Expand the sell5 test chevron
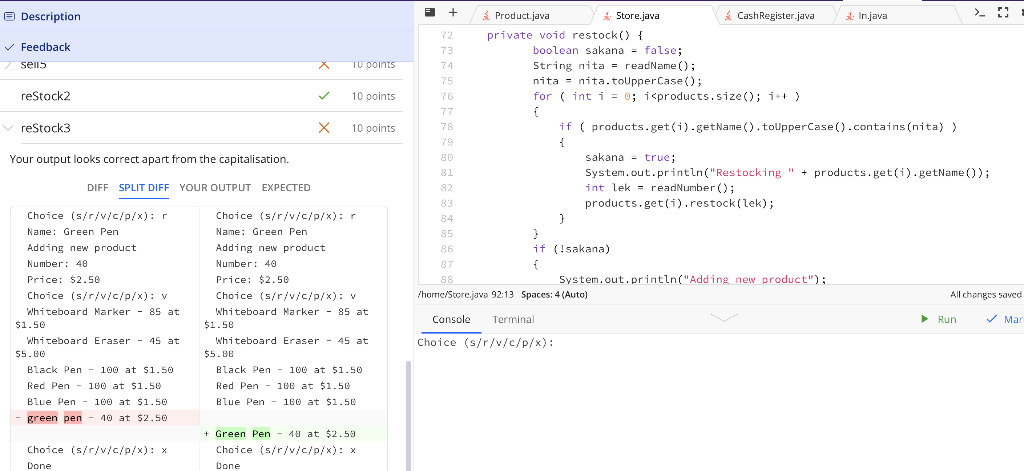Image resolution: width=1024 pixels, height=471 pixels. tap(8, 65)
